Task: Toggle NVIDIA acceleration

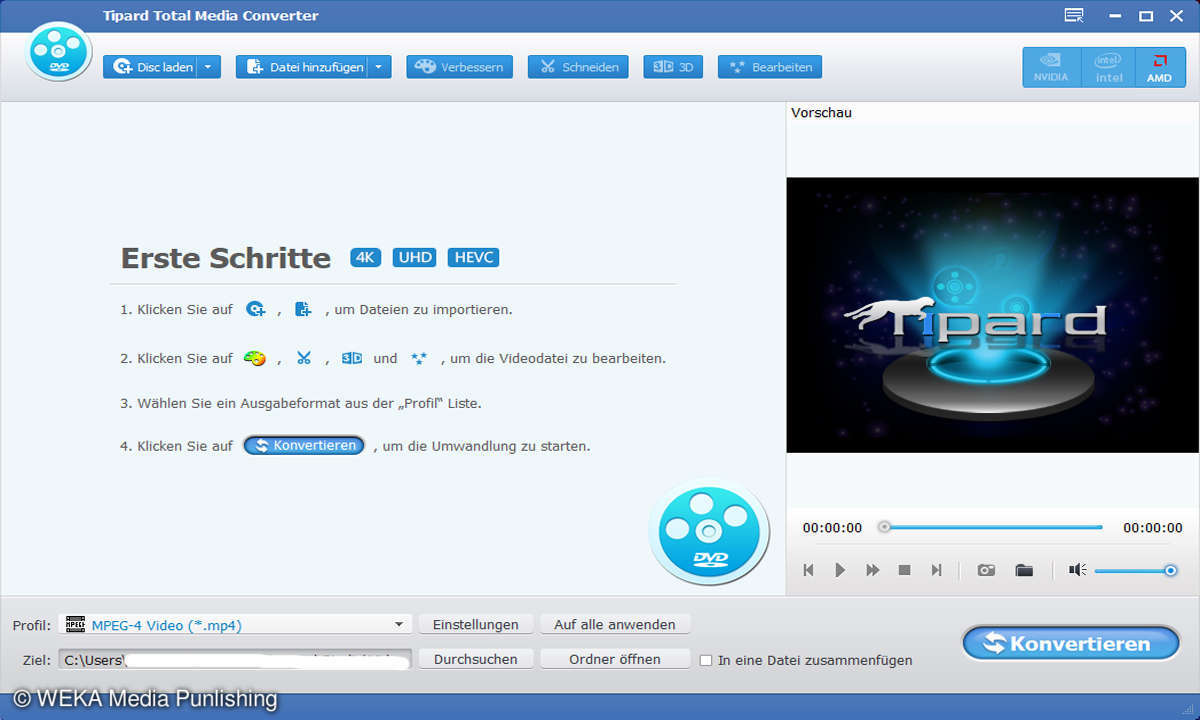Action: point(1051,67)
